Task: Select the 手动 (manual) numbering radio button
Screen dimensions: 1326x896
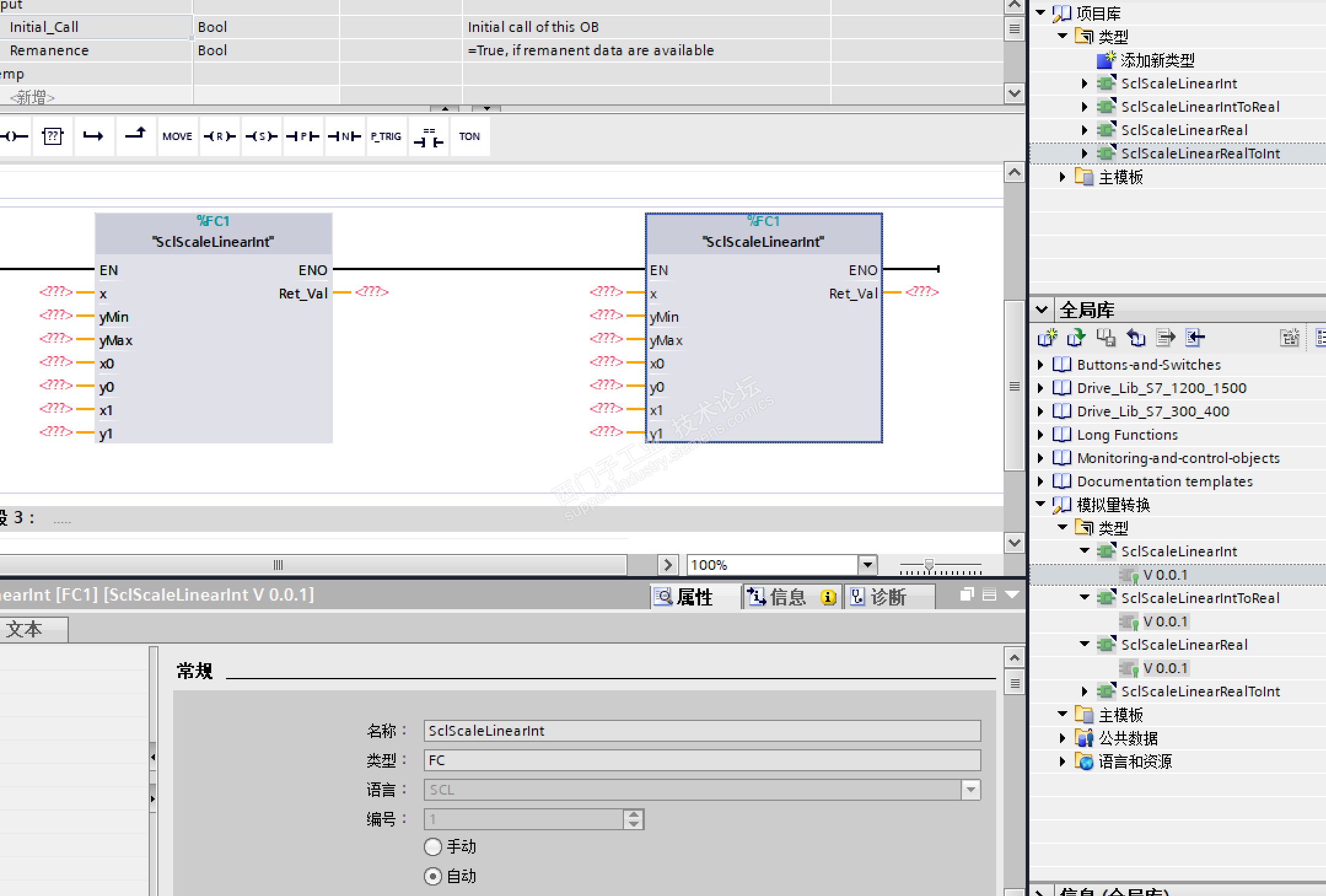Action: 433,847
